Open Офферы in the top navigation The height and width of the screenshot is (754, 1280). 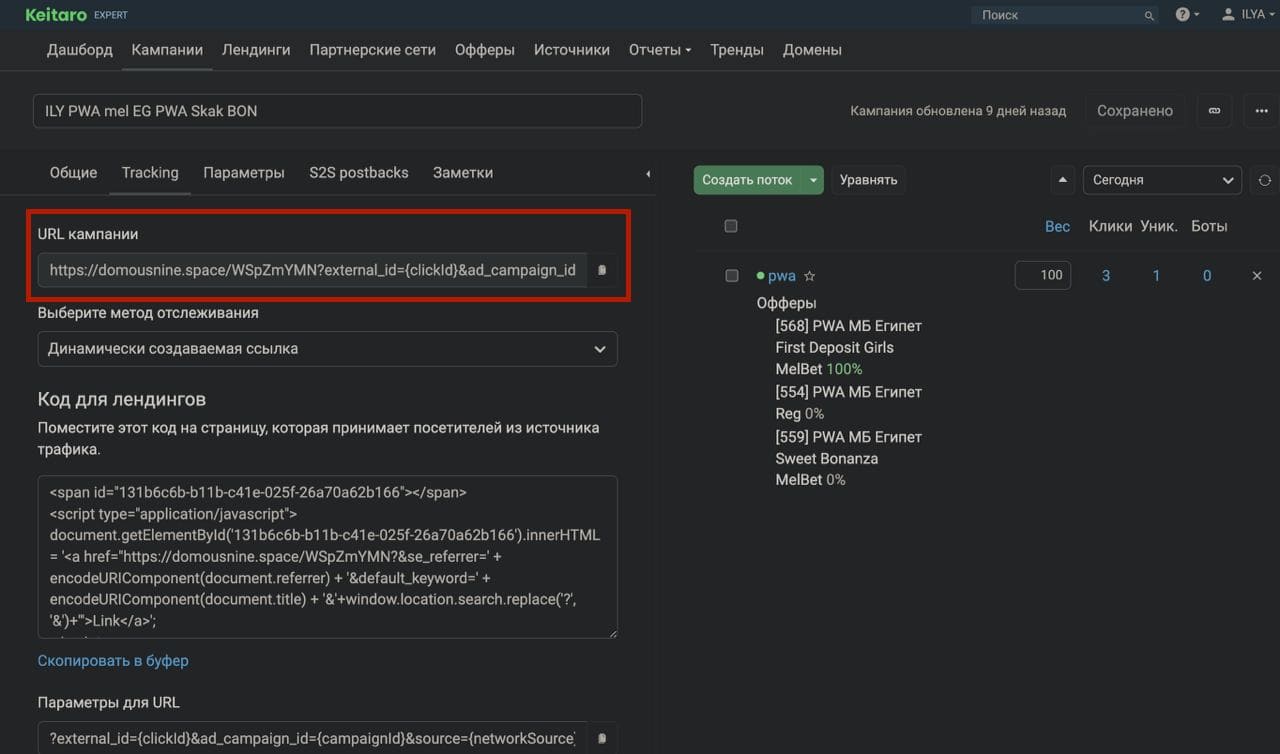click(484, 50)
